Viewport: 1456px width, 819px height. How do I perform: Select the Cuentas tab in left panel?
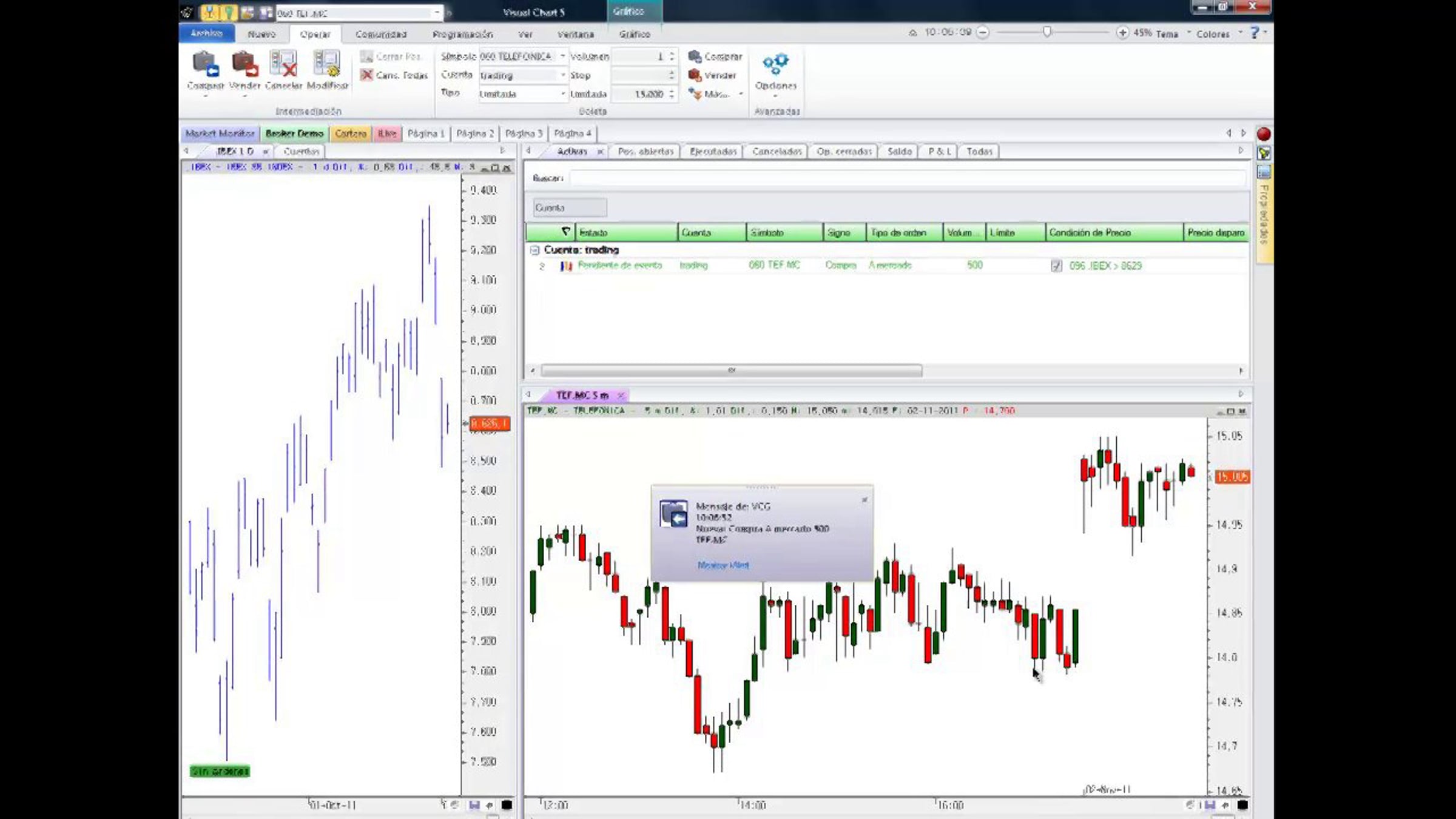301,152
